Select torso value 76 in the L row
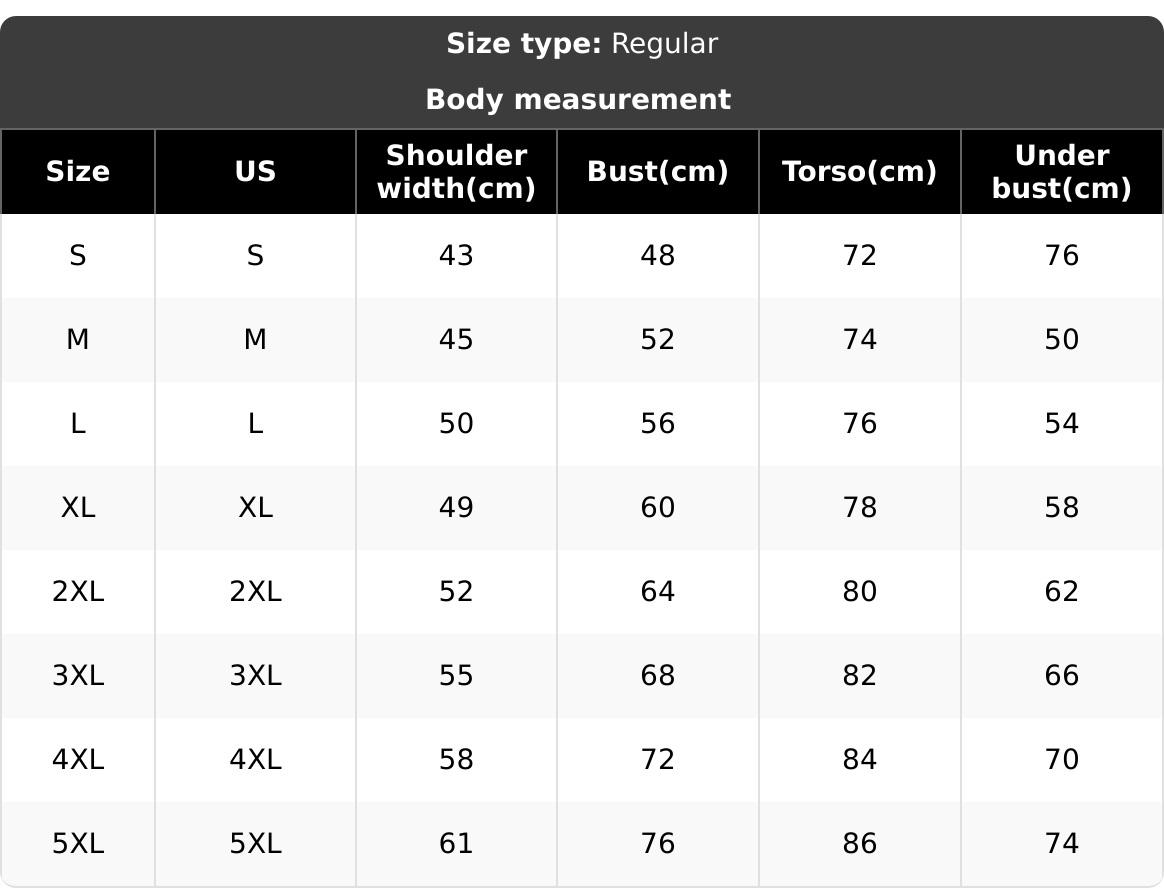 (x=860, y=424)
